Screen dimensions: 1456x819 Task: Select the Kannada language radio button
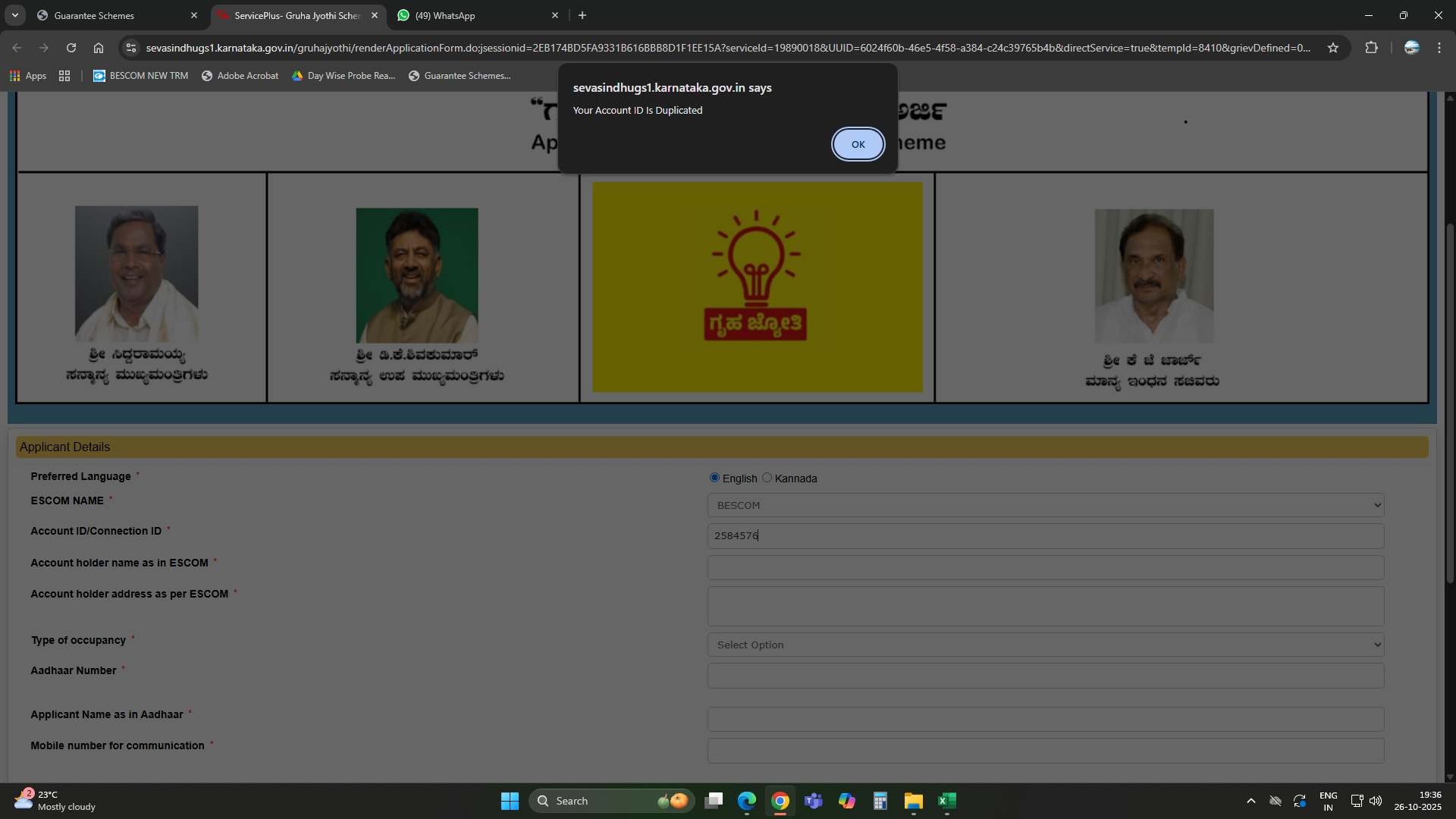[x=767, y=478]
